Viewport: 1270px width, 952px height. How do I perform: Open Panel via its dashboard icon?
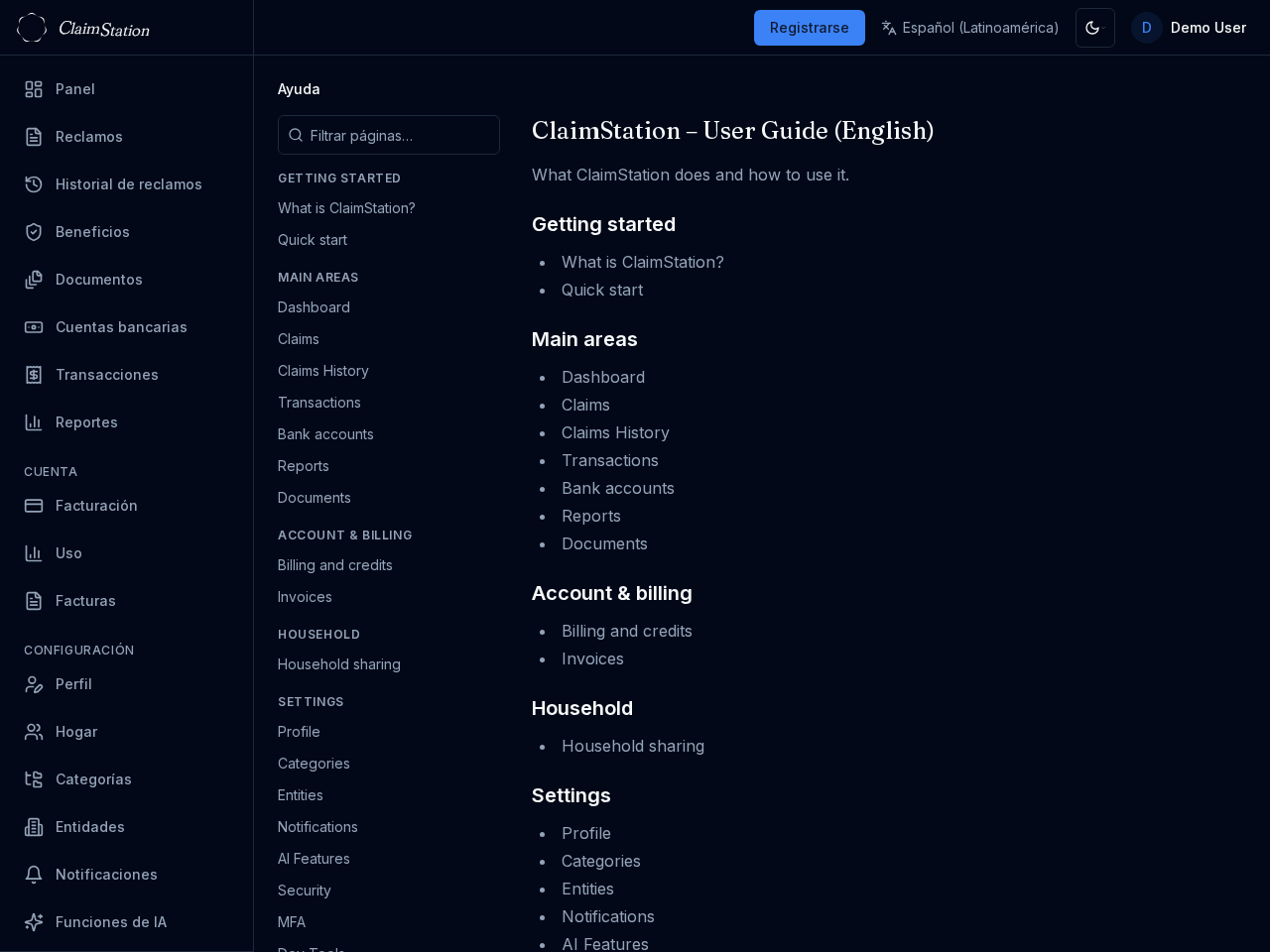[x=34, y=89]
